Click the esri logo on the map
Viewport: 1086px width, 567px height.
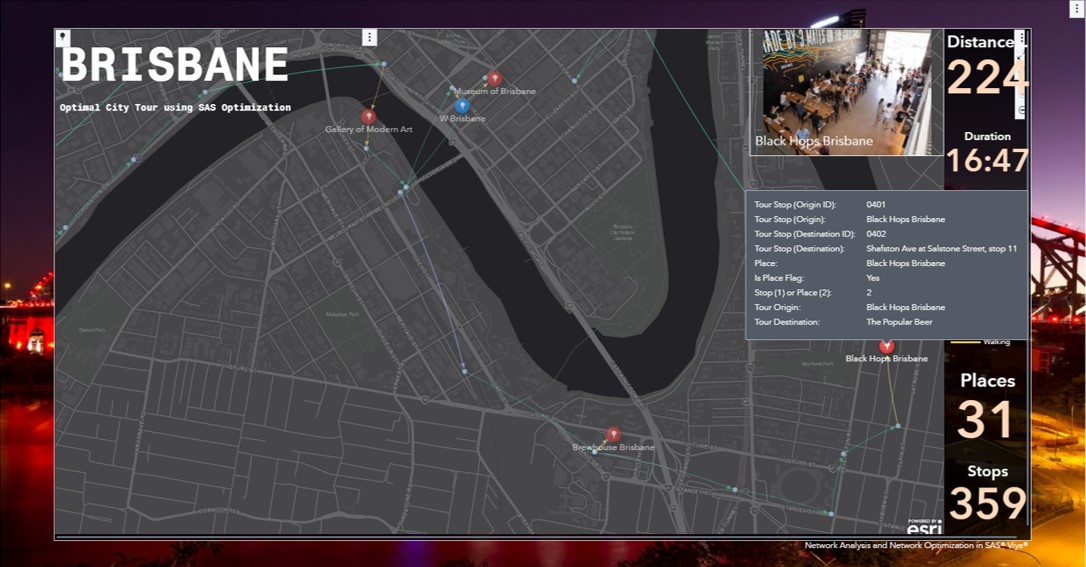[925, 527]
